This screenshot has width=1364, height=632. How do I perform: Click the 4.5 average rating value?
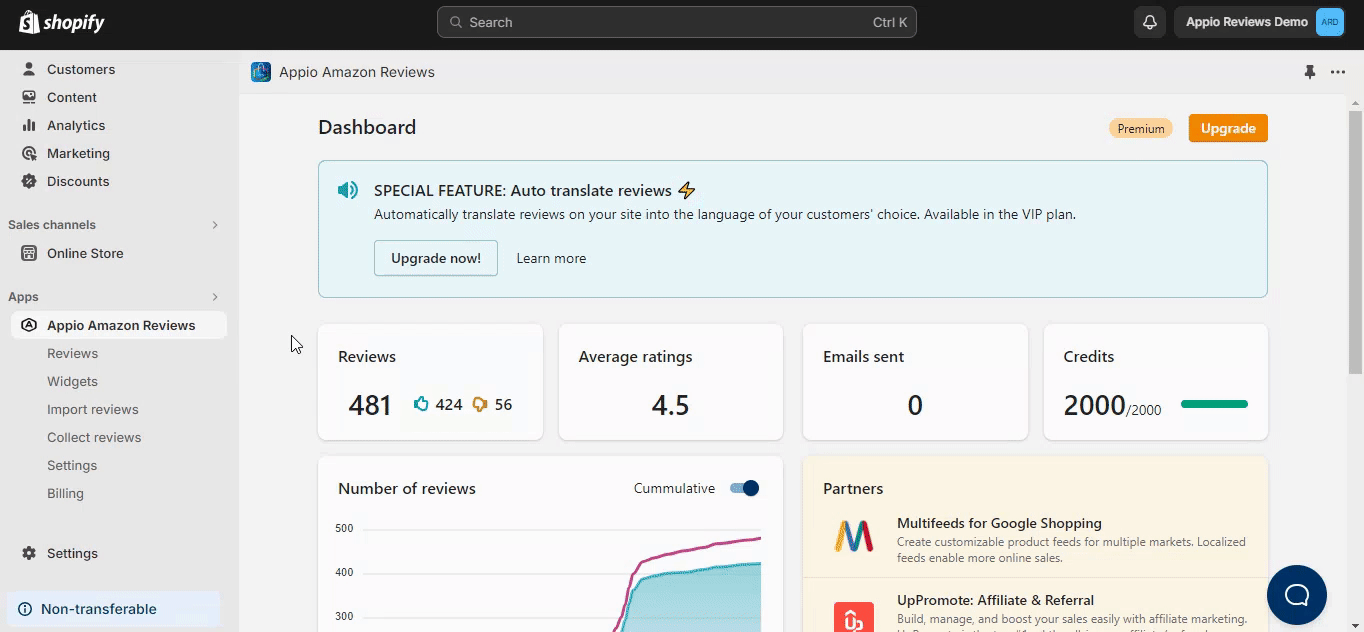click(670, 405)
